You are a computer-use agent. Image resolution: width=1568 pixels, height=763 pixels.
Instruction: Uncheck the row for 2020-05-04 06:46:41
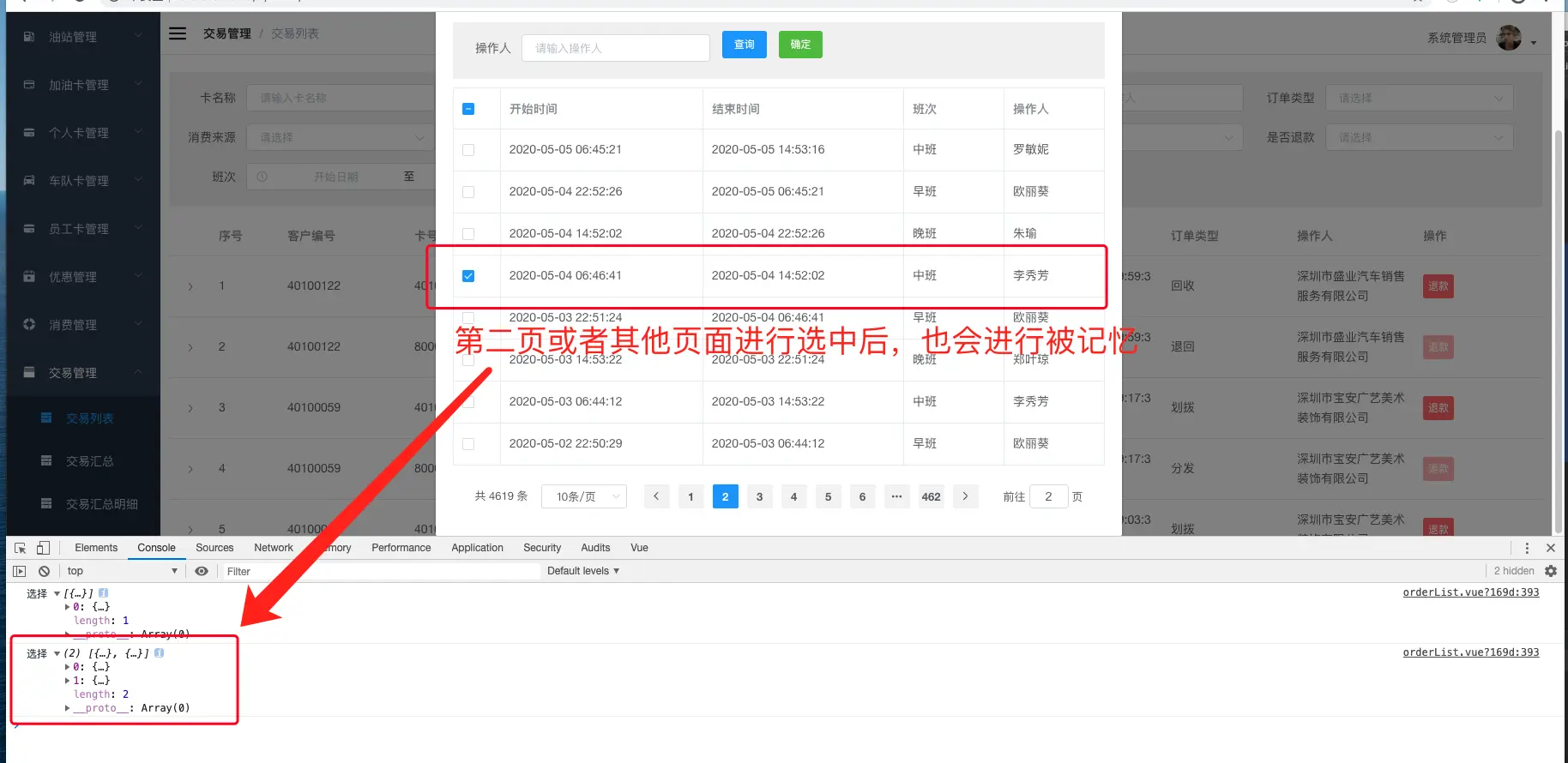(468, 275)
